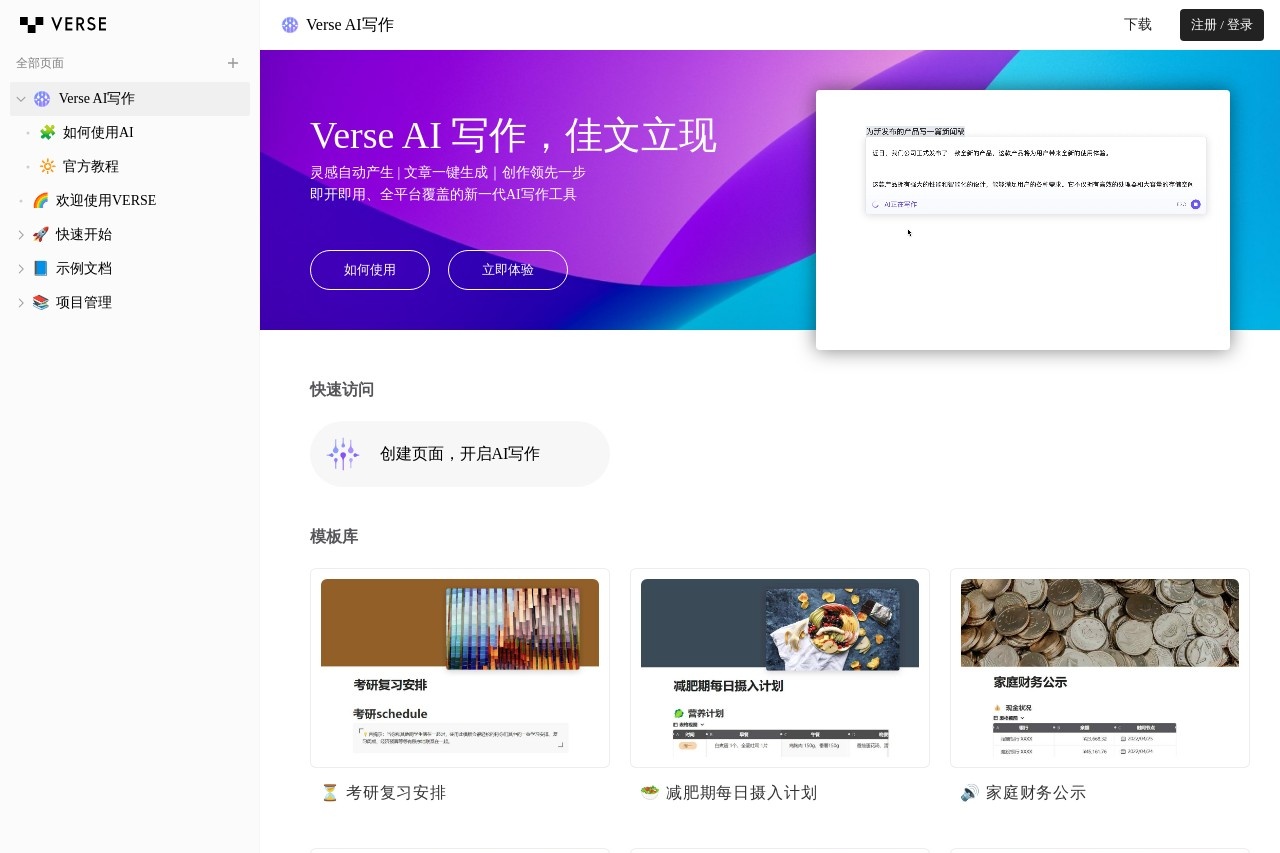Click the 家庭财务公示 template title
This screenshot has width=1280, height=853.
[1036, 793]
